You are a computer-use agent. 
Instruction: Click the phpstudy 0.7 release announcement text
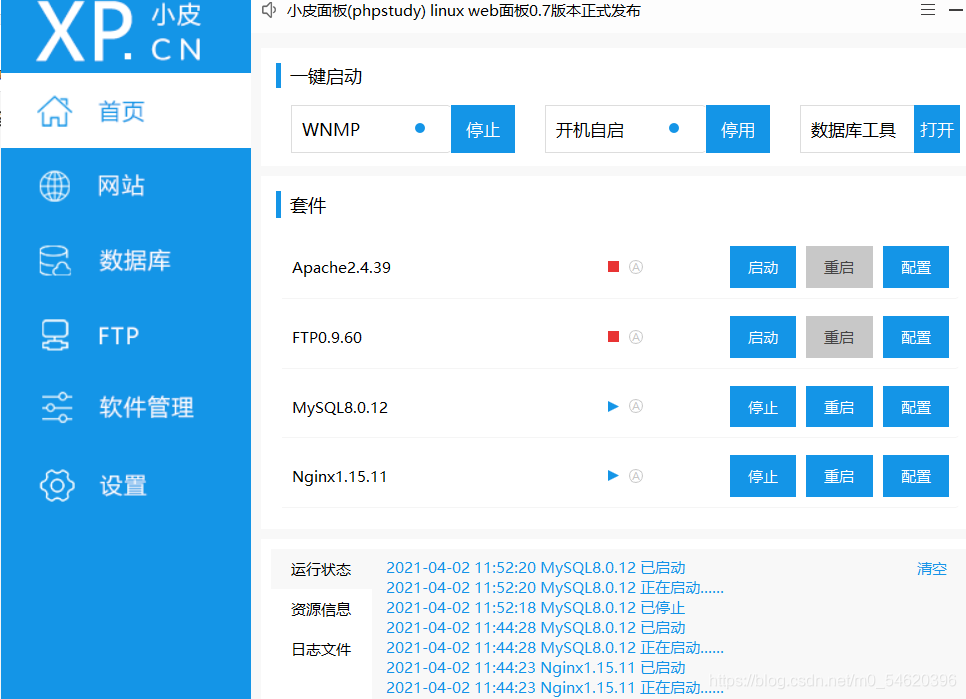[463, 10]
